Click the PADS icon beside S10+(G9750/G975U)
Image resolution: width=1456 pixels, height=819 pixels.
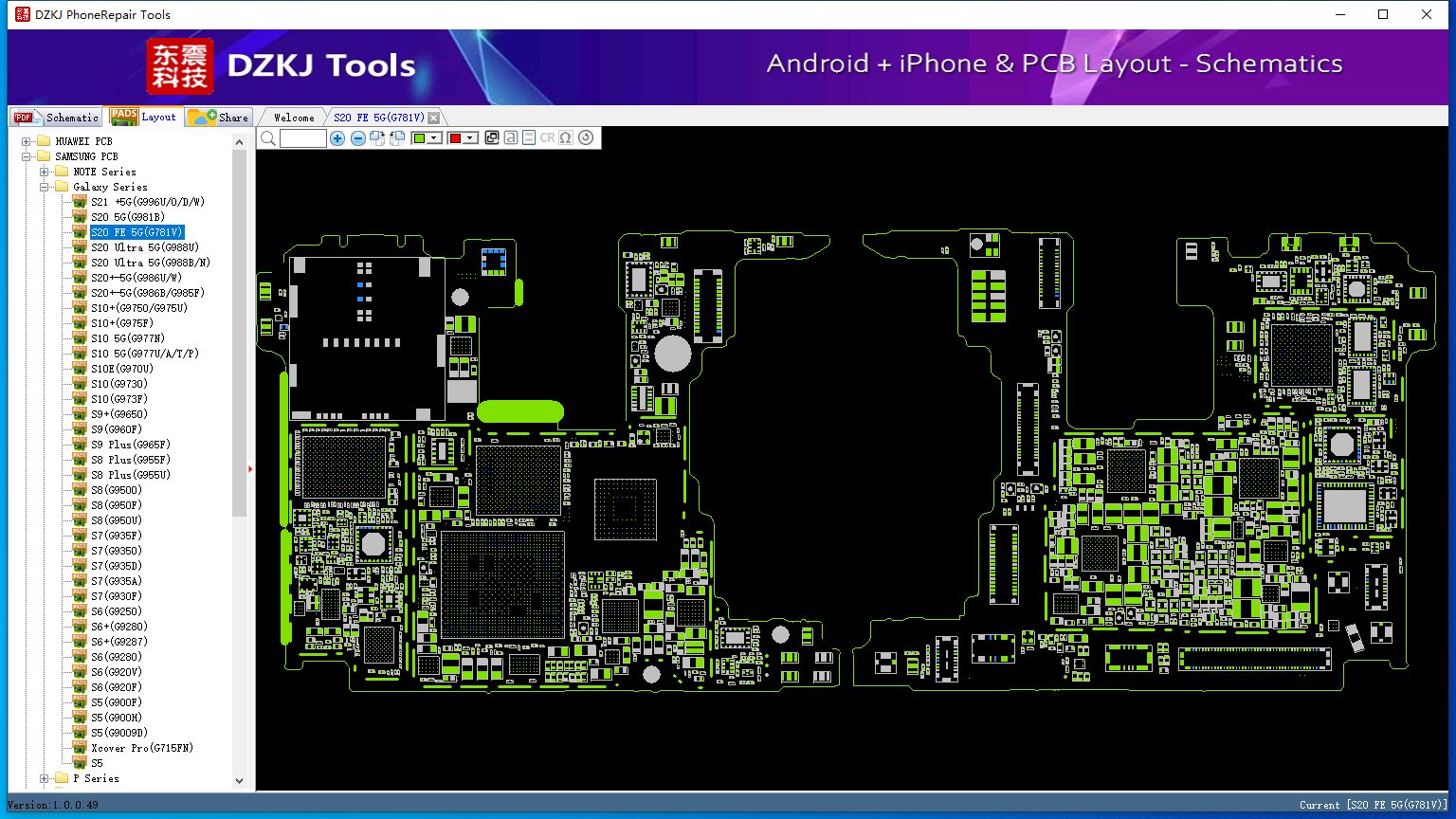pyautogui.click(x=80, y=308)
